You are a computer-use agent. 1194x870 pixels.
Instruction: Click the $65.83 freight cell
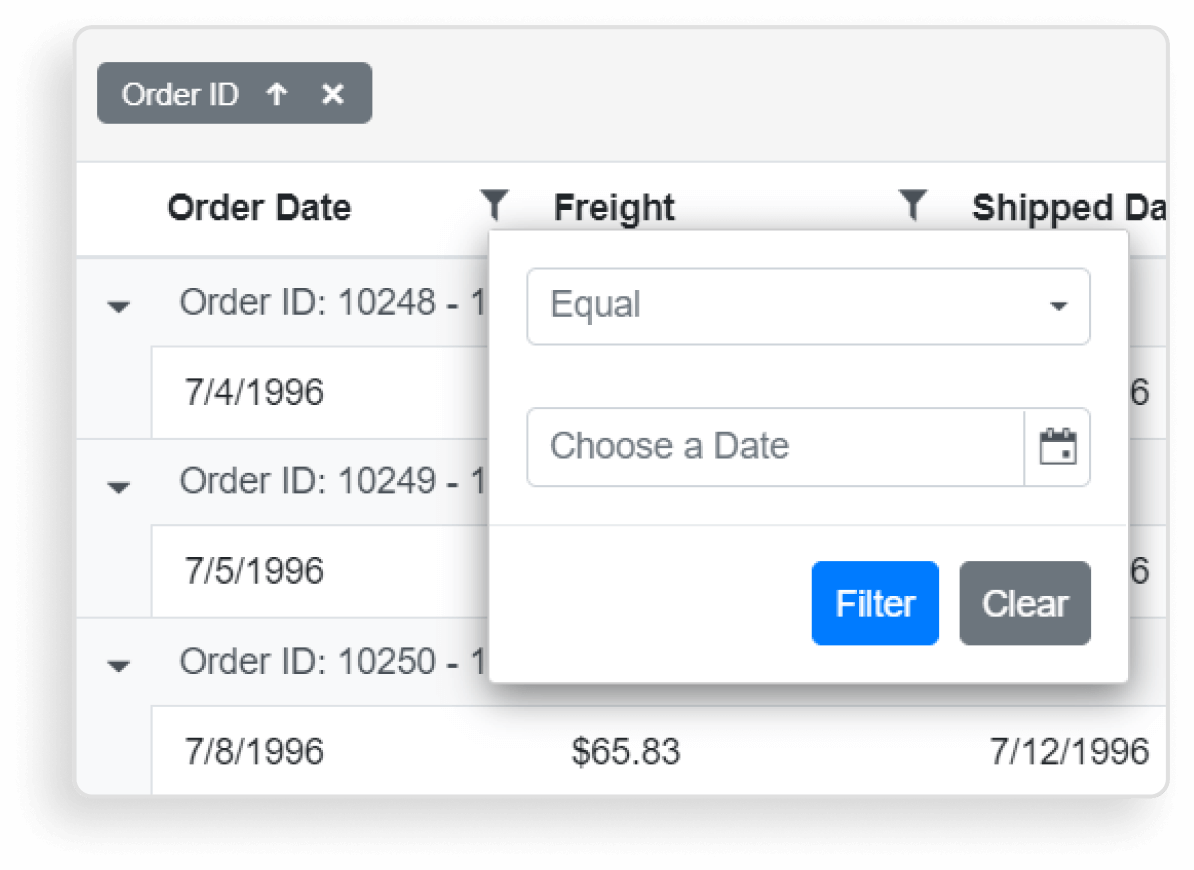pyautogui.click(x=626, y=751)
